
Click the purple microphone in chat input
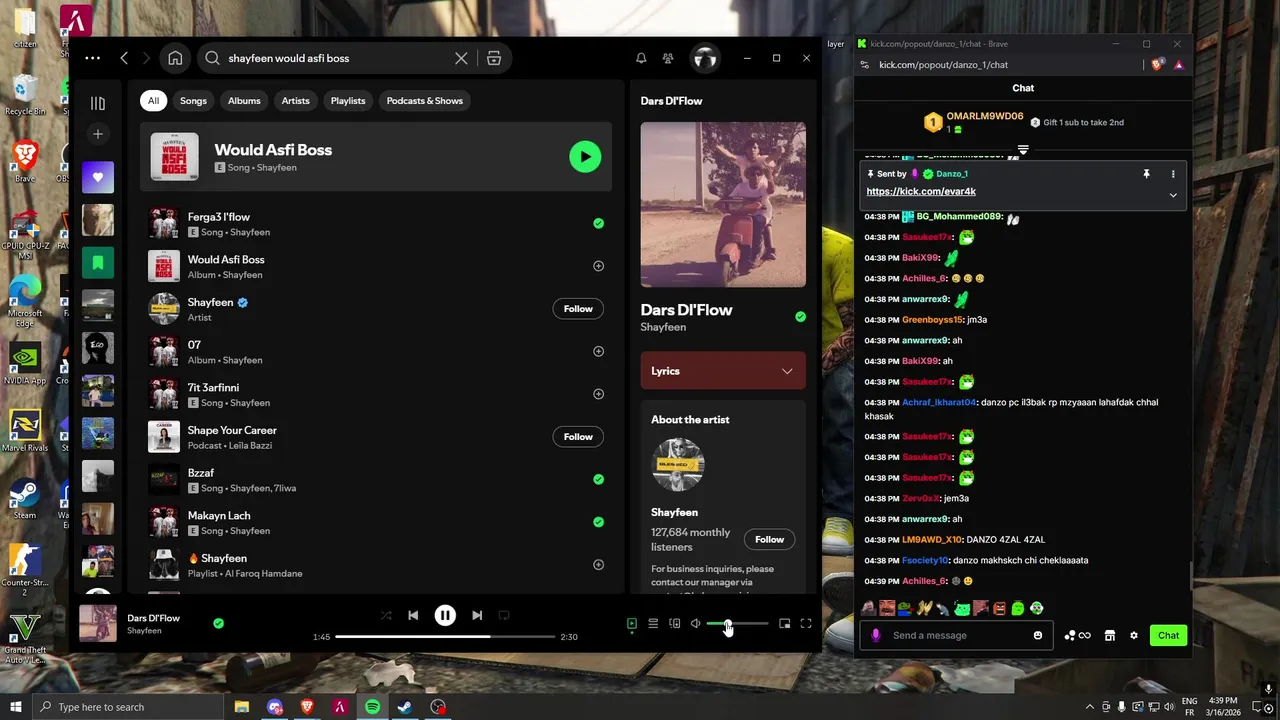(877, 635)
